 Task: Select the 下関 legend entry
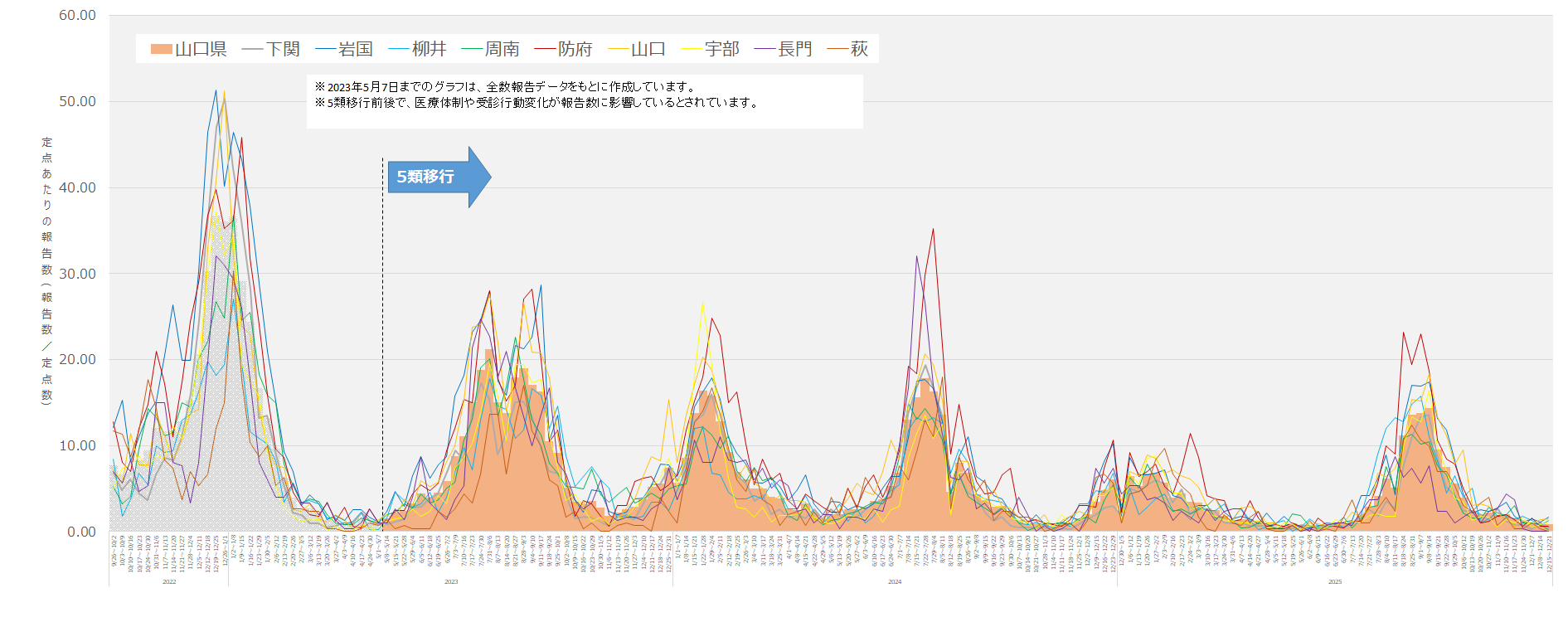click(271, 50)
